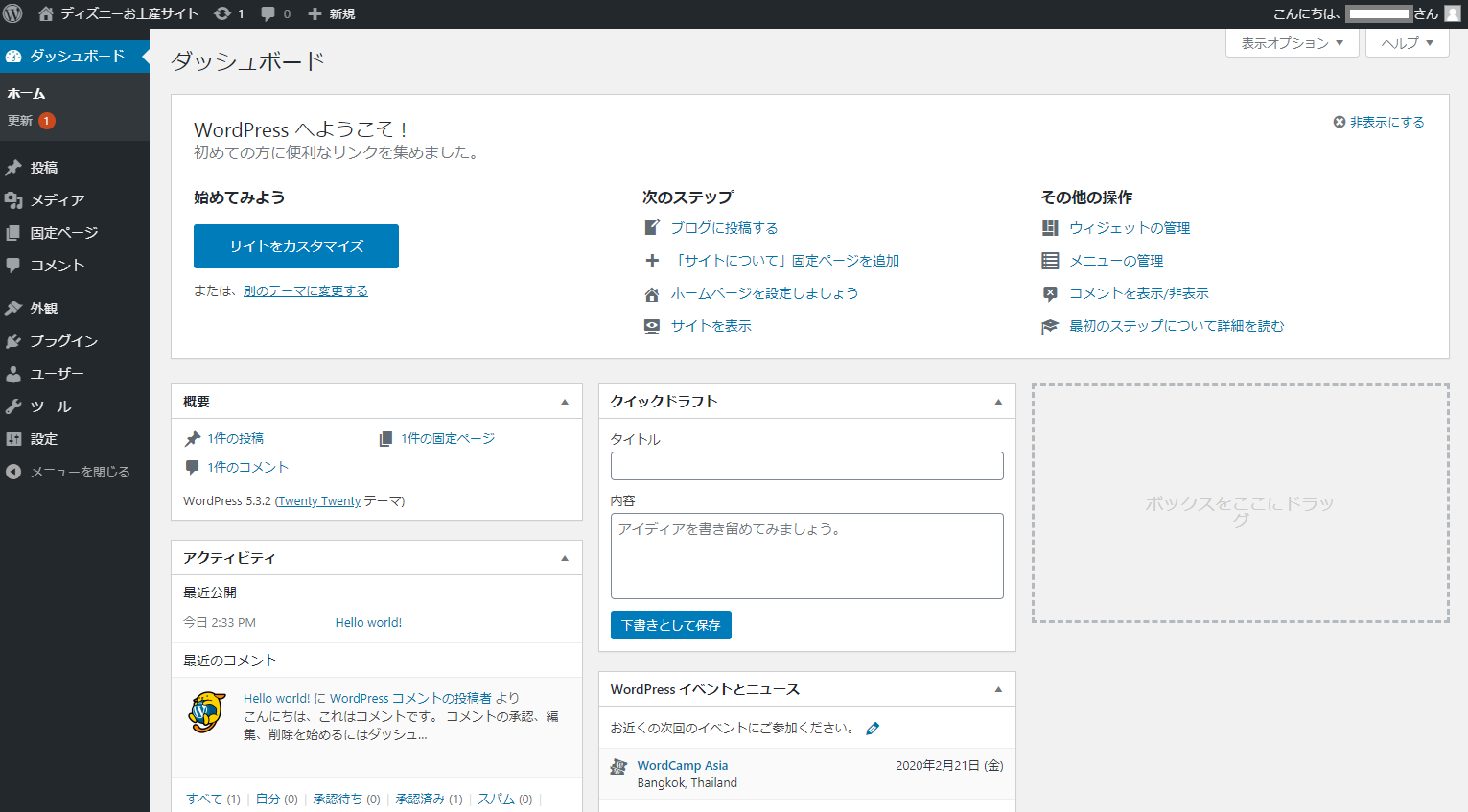The height and width of the screenshot is (812, 1468).
Task: Click the menu list icon beside メニューの管理
Action: (1050, 261)
